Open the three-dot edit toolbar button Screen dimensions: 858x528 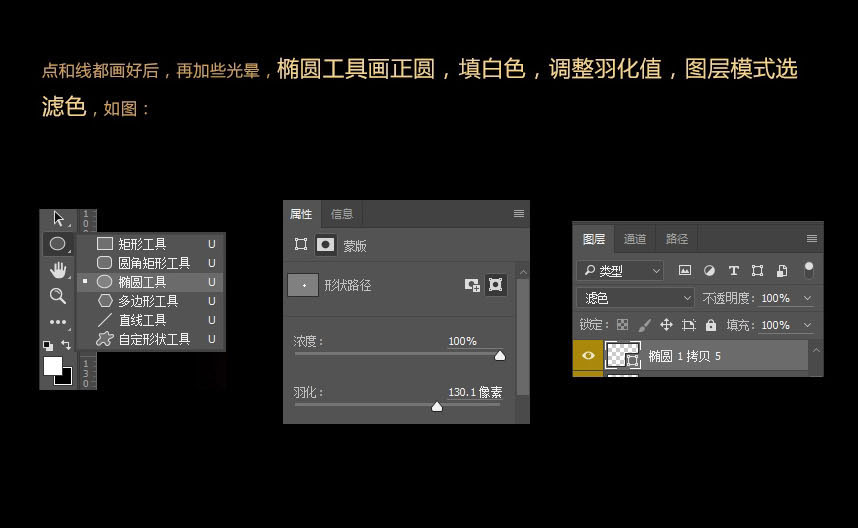coord(58,322)
